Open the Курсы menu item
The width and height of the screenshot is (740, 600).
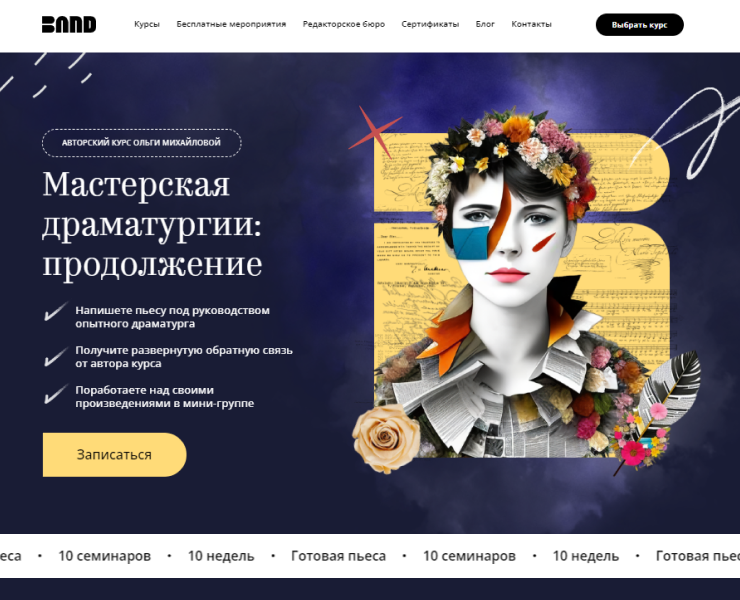pos(147,24)
